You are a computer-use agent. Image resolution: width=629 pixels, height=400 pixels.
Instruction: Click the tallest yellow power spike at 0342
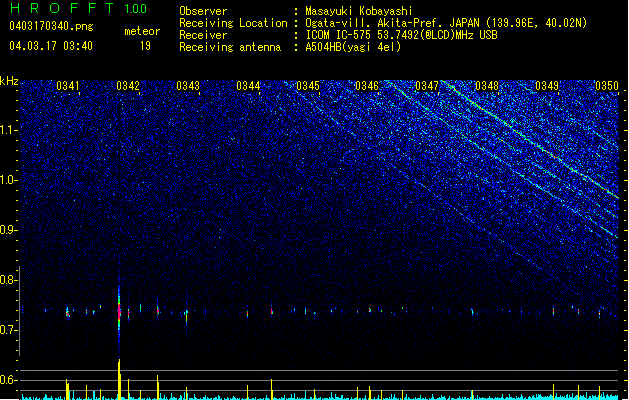pyautogui.click(x=119, y=379)
